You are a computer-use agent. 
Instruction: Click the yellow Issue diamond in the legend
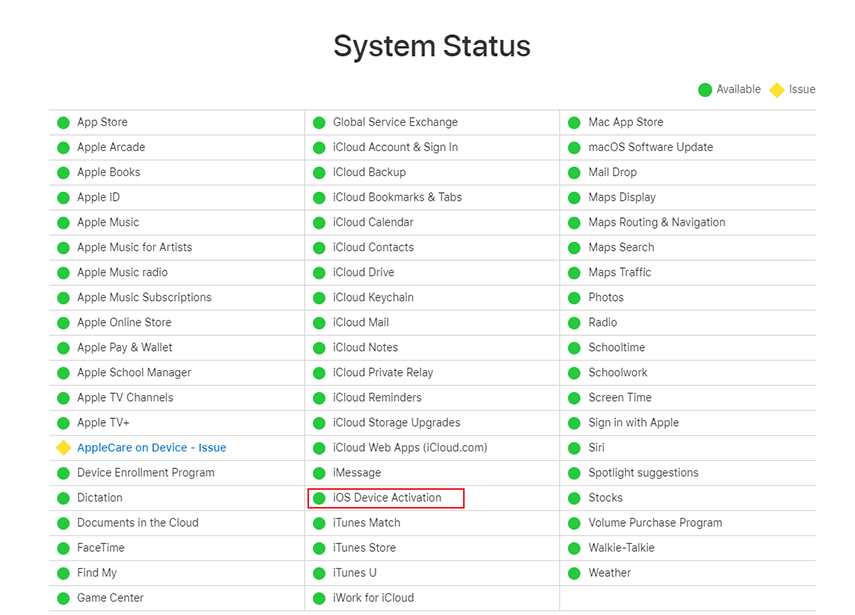pos(777,90)
